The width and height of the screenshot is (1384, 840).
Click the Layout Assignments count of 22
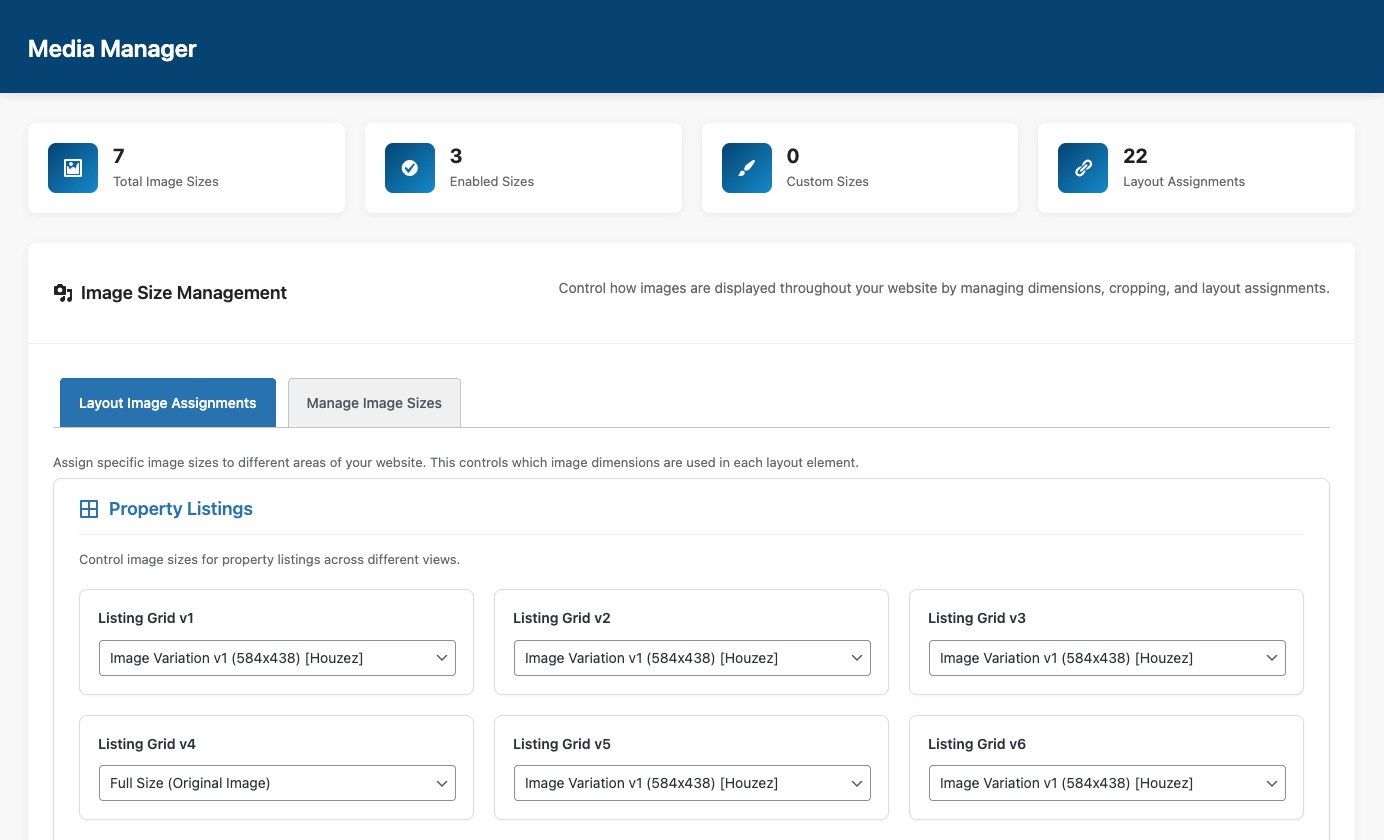click(x=1135, y=156)
